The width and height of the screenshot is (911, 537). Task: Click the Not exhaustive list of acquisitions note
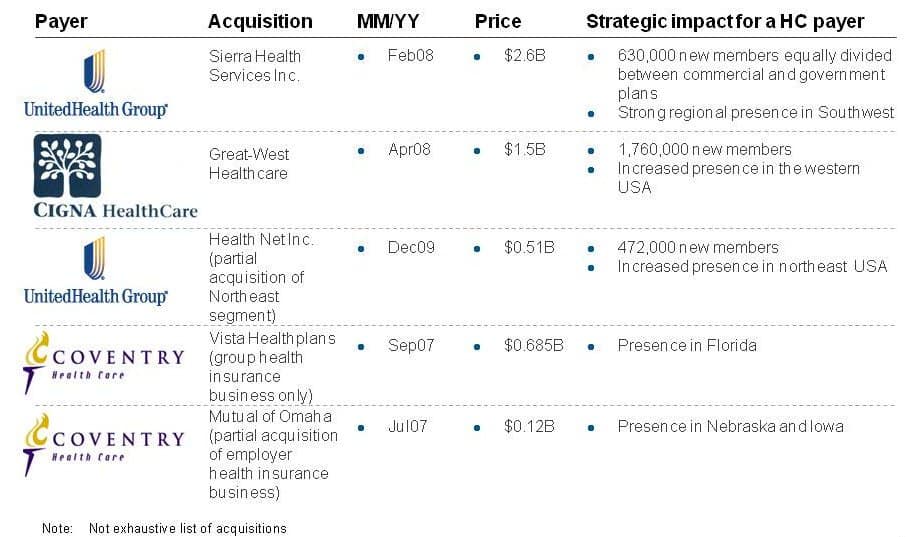point(188,528)
